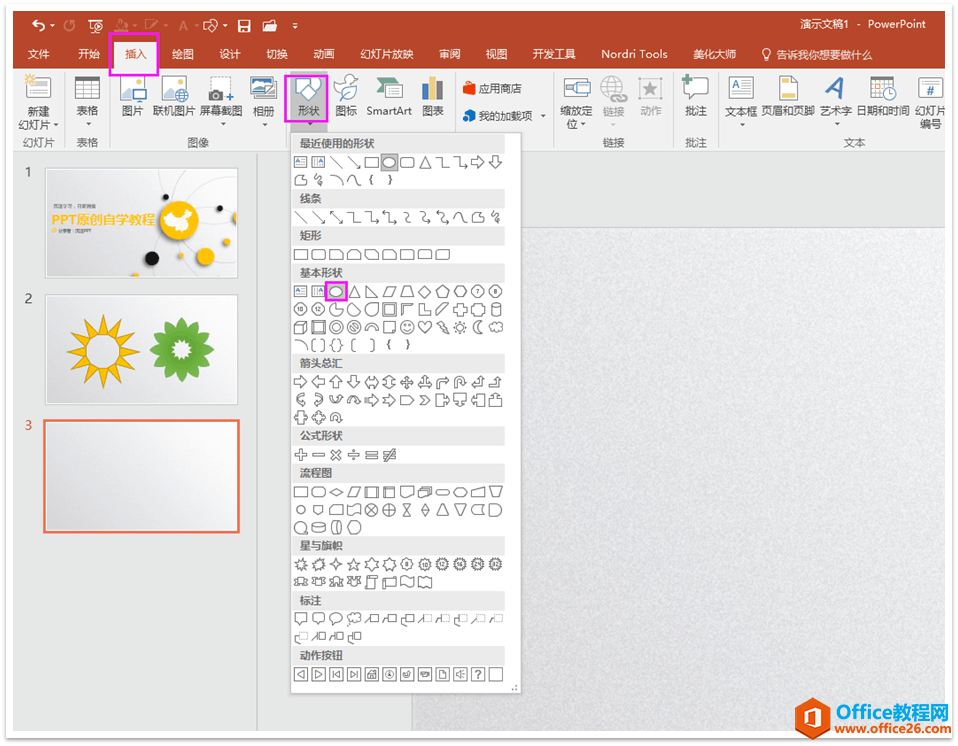
Task: Click the 幻灯片编号 slide number button
Action: pyautogui.click(x=930, y=102)
